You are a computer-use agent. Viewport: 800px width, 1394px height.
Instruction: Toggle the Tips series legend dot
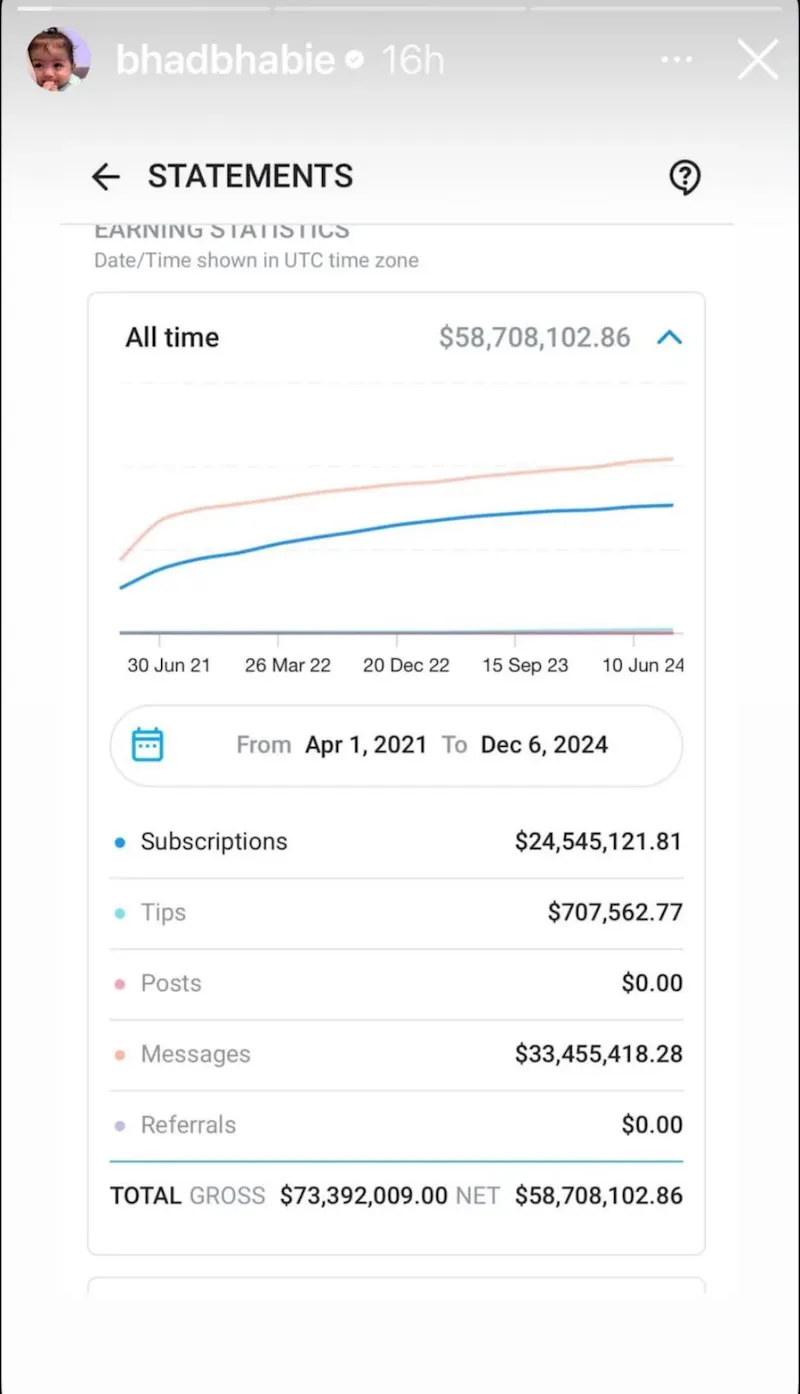pyautogui.click(x=120, y=913)
